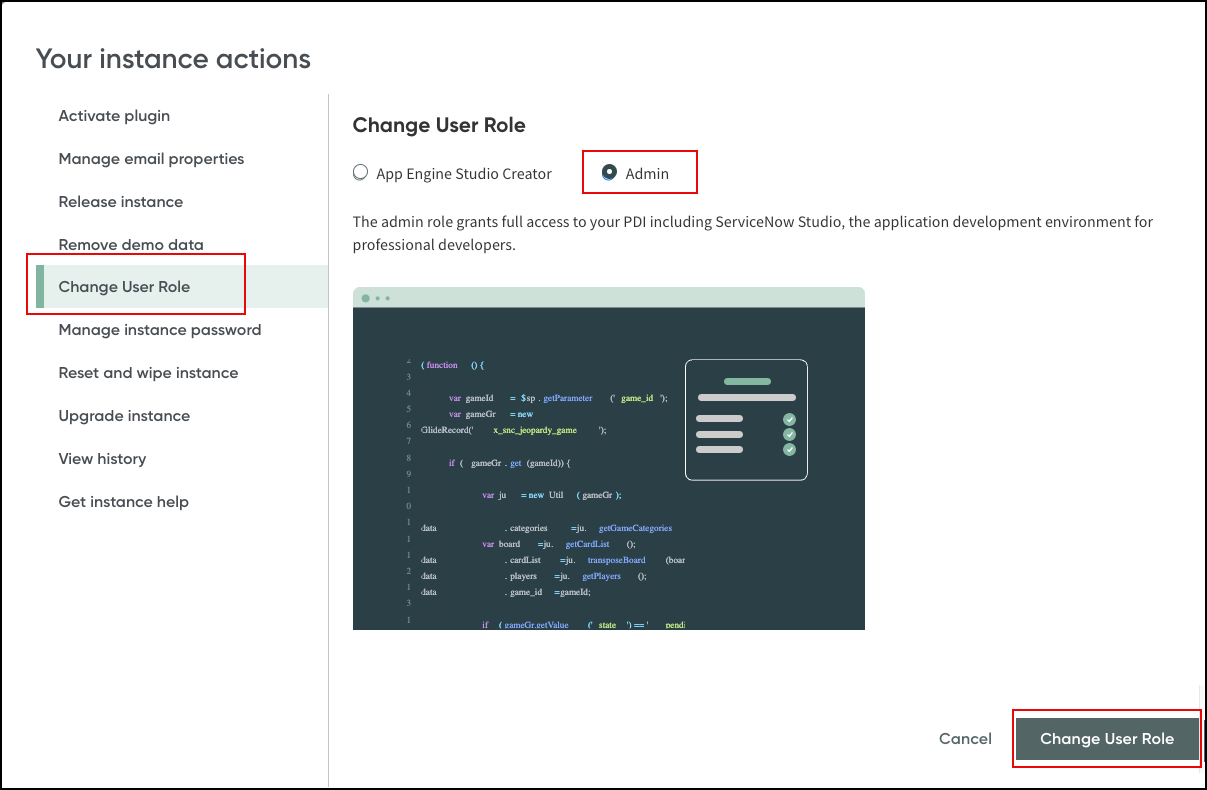Choose Release instance from the action list

pyautogui.click(x=120, y=202)
